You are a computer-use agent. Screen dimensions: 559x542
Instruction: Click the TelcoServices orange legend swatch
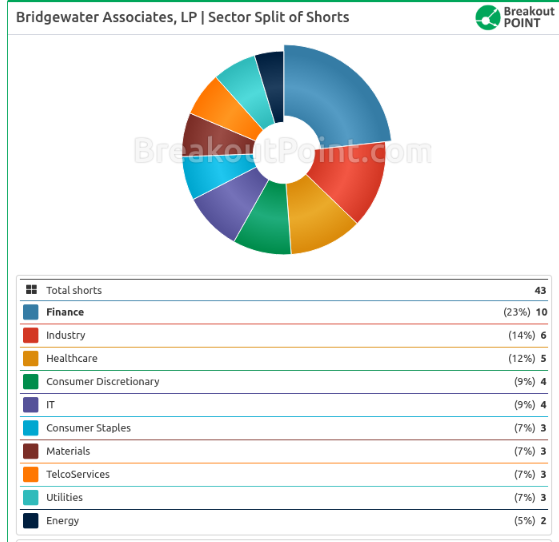pos(31,474)
